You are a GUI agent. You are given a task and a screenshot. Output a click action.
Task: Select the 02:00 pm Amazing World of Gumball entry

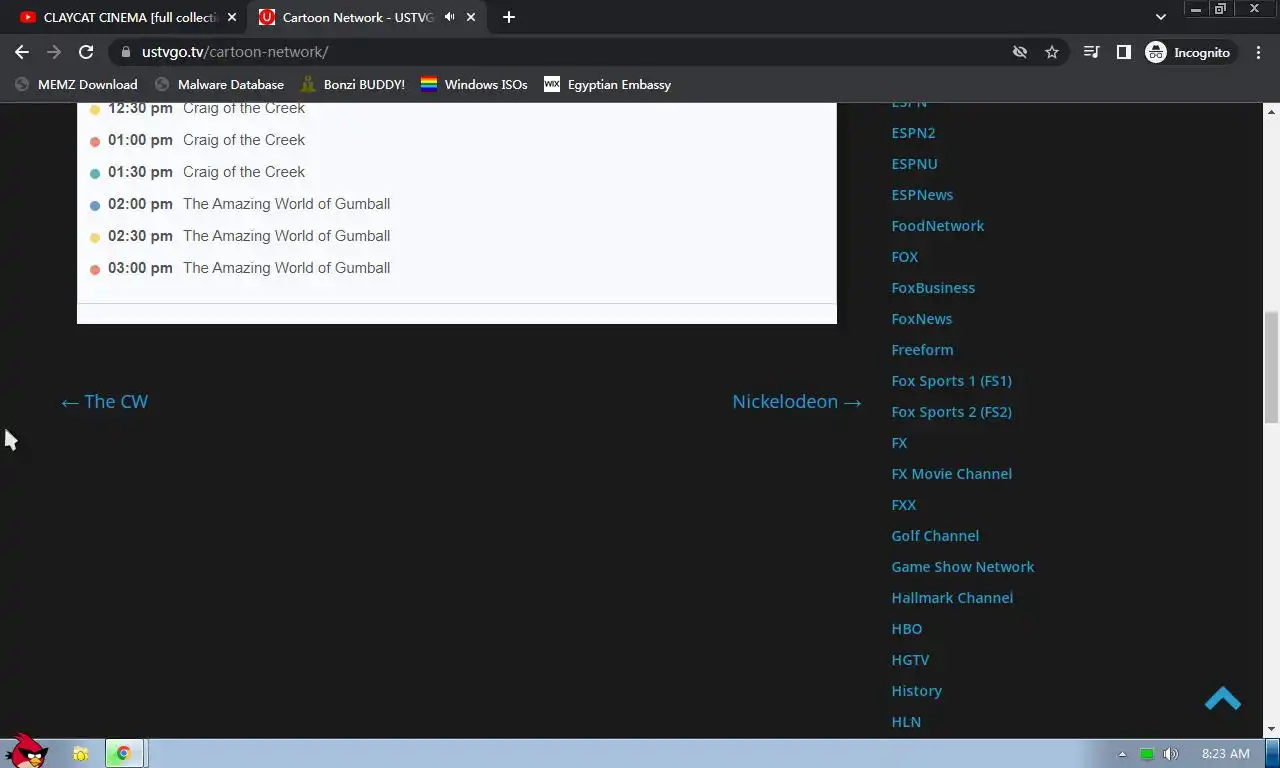240,204
